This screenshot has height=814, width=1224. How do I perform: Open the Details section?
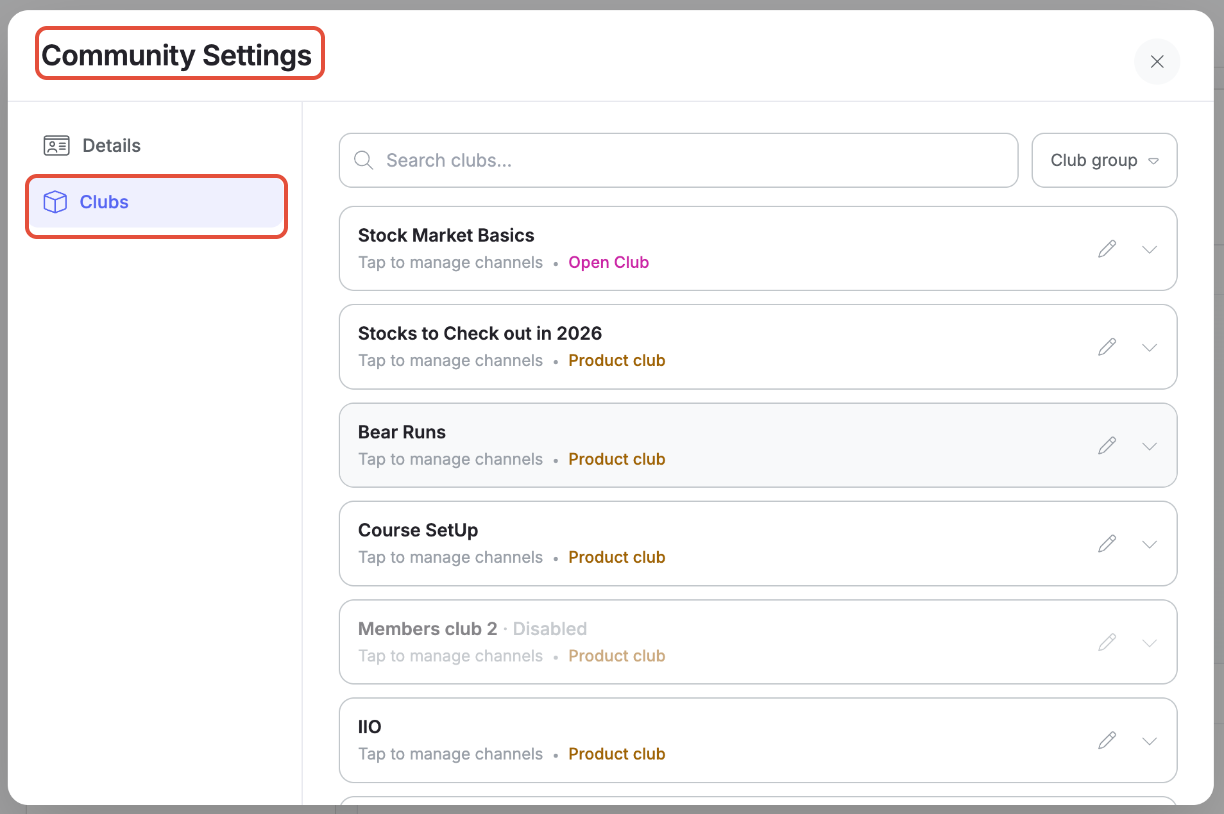pos(156,145)
